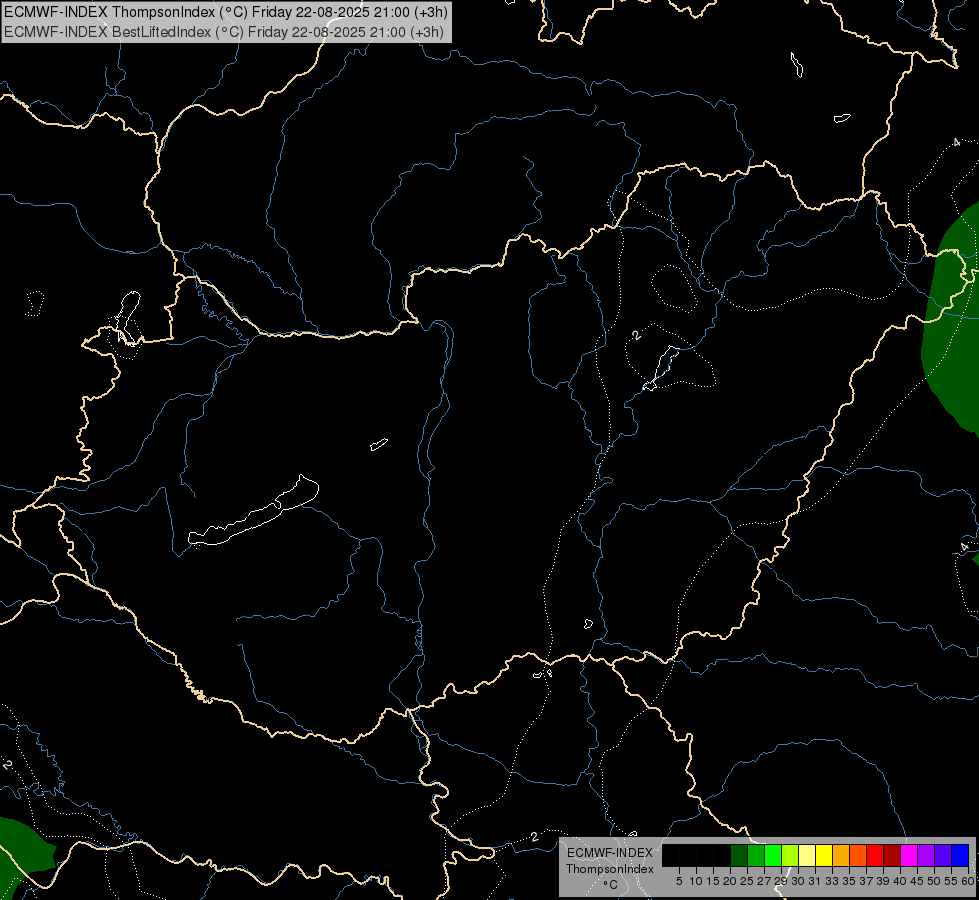This screenshot has width=979, height=900.
Task: Click the legend tick value '31'
Action: [815, 881]
